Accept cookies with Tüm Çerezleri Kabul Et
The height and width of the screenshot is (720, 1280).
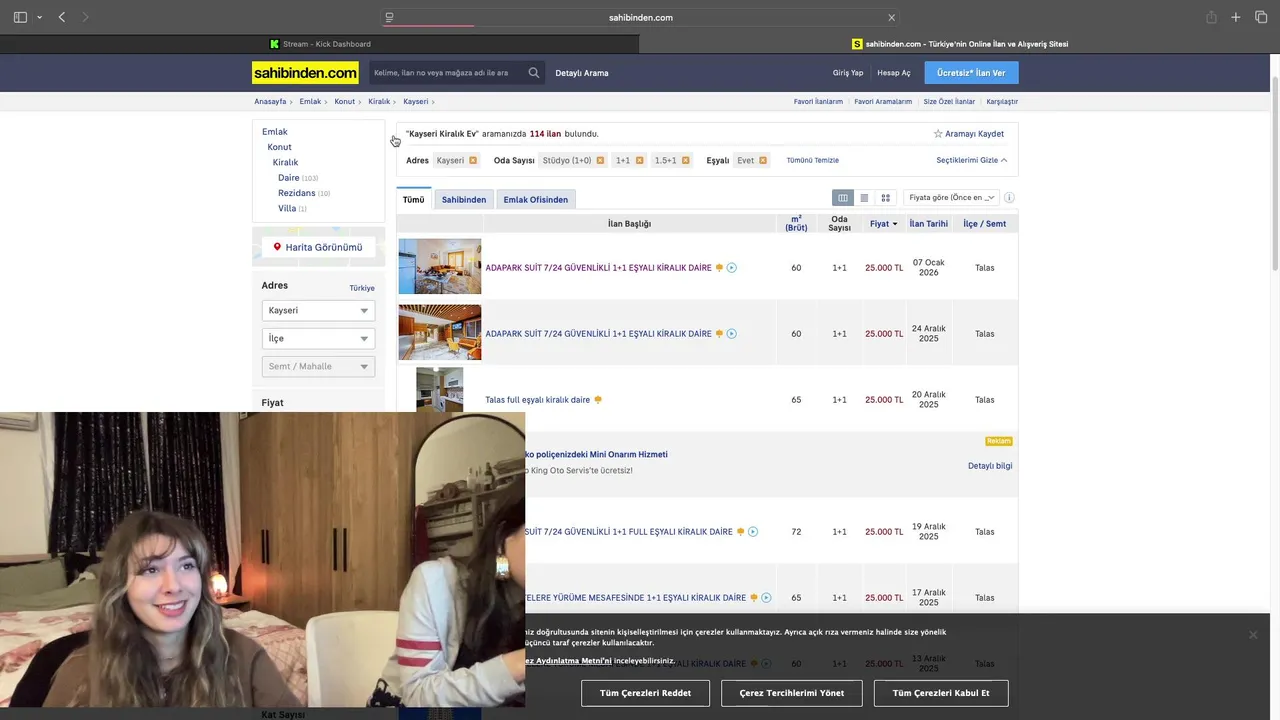pyautogui.click(x=941, y=693)
